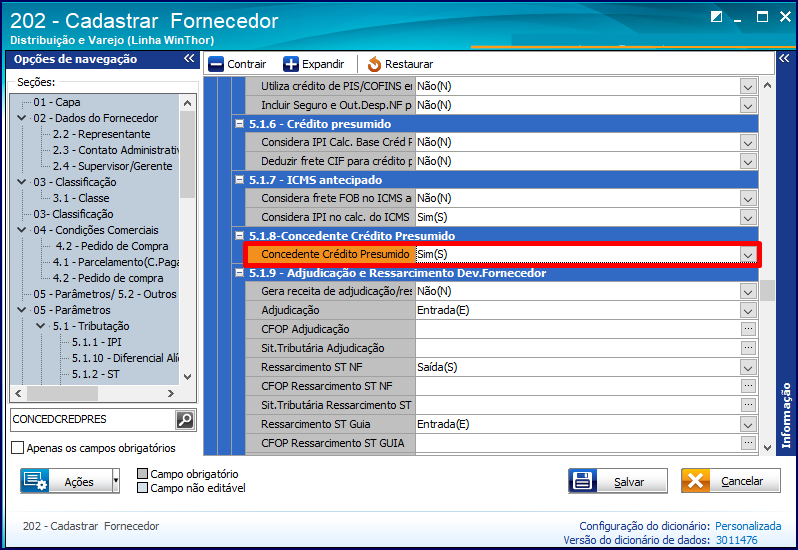Collapse the Opções de navegação panel

(x=189, y=59)
